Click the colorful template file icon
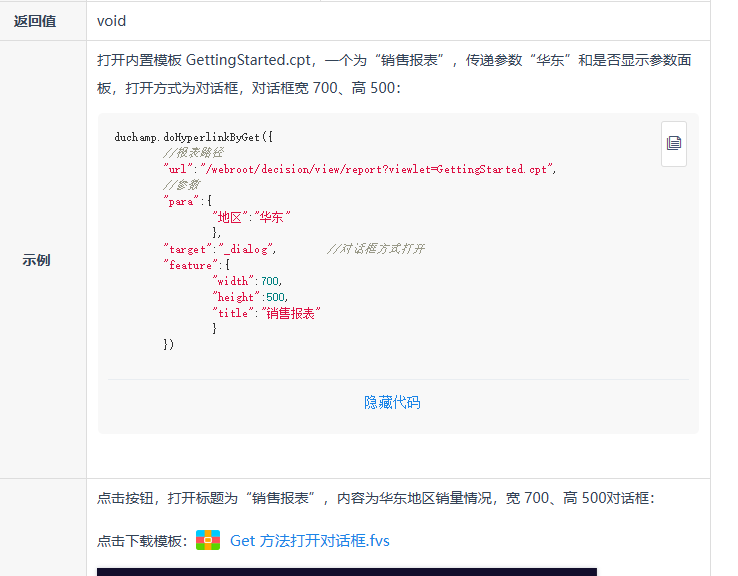 click(207, 541)
